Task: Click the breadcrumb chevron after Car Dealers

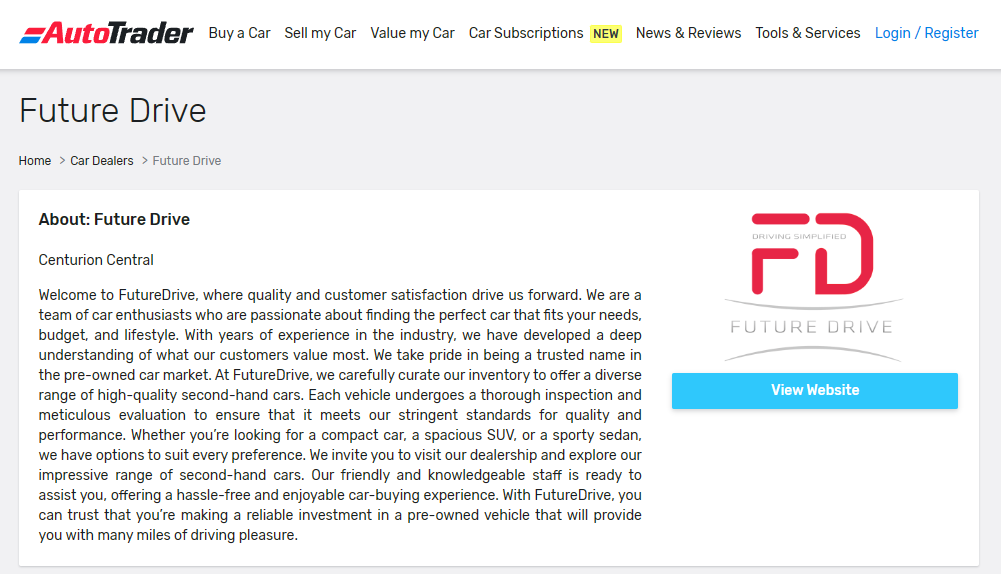Action: click(144, 161)
